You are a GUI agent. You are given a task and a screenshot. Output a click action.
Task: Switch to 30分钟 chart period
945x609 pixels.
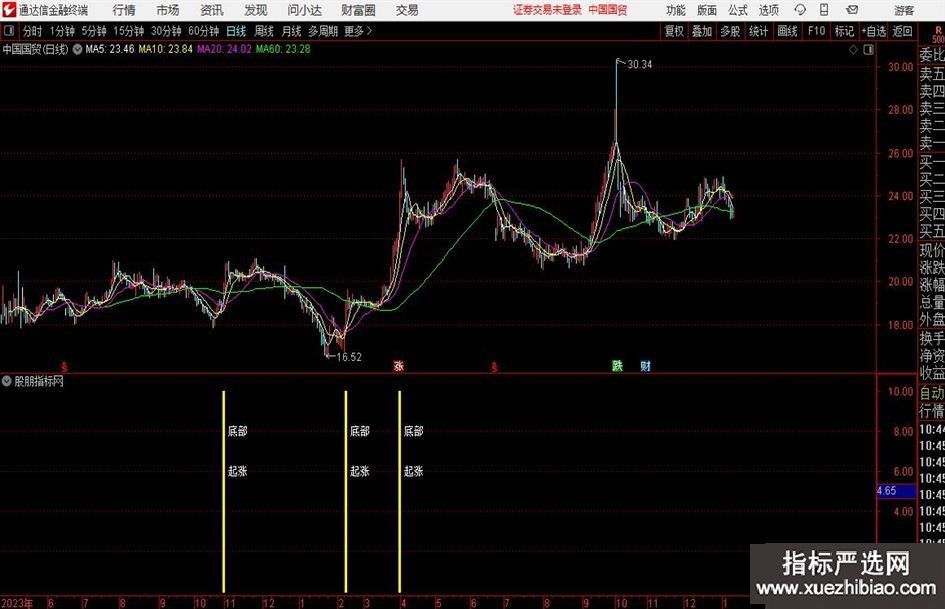166,31
